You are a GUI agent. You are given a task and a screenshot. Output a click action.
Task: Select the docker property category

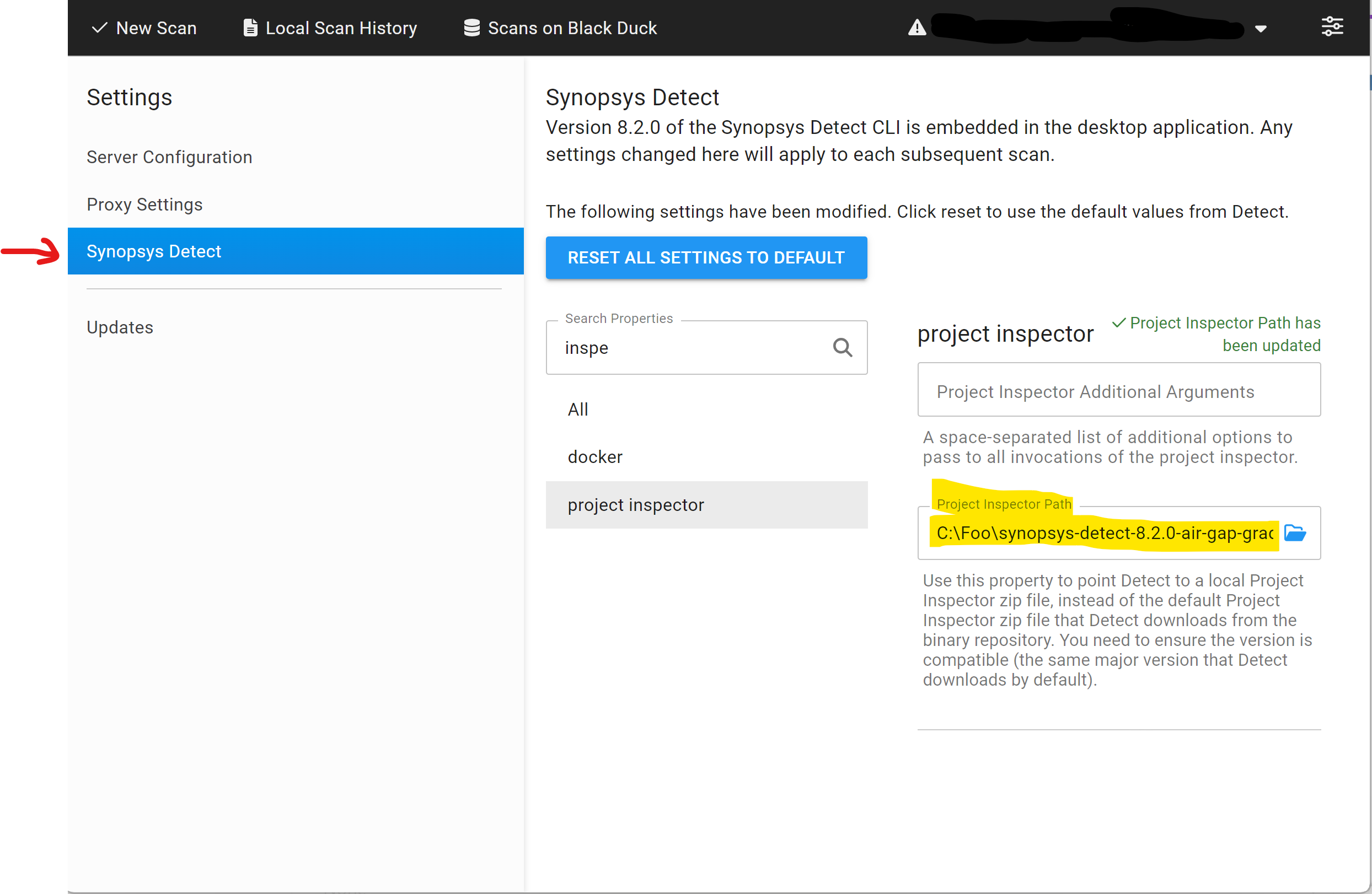point(595,457)
